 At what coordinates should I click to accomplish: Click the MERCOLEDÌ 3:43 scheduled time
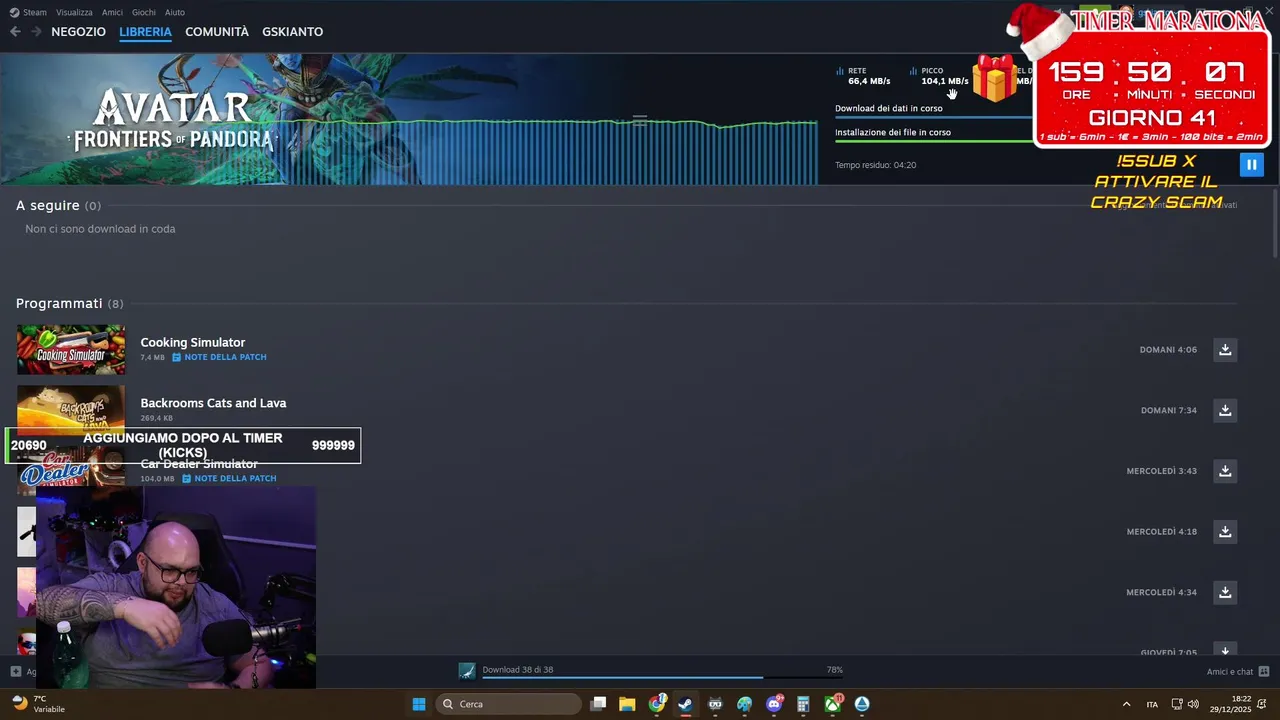tap(1161, 471)
